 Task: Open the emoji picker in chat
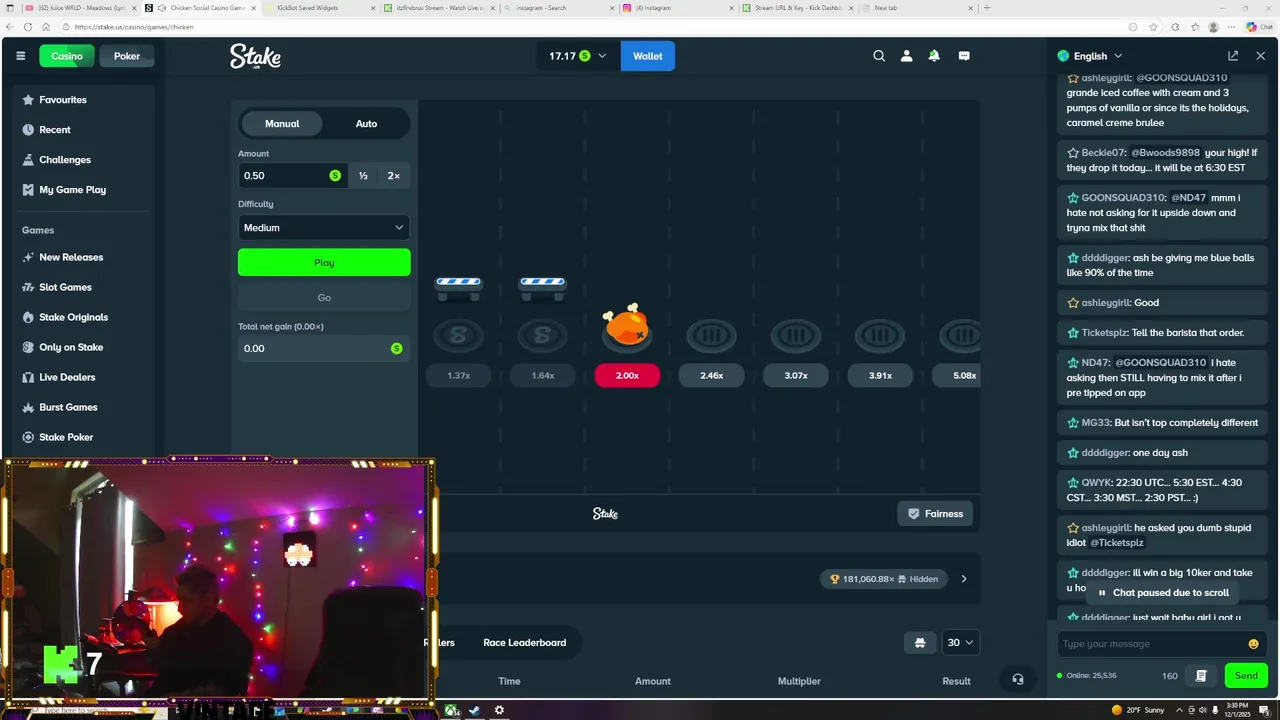(x=1254, y=644)
